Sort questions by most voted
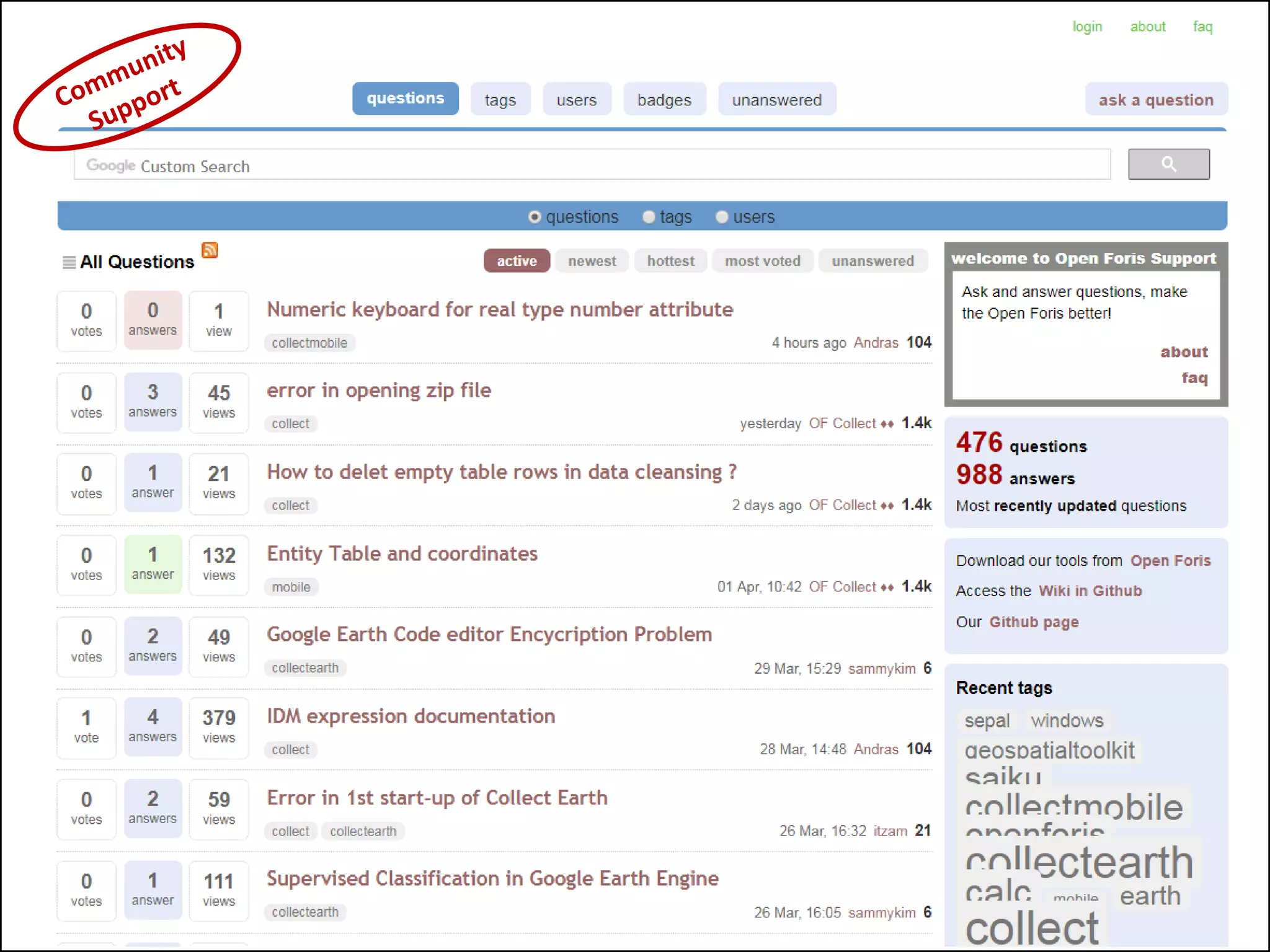1270x952 pixels. [x=762, y=261]
